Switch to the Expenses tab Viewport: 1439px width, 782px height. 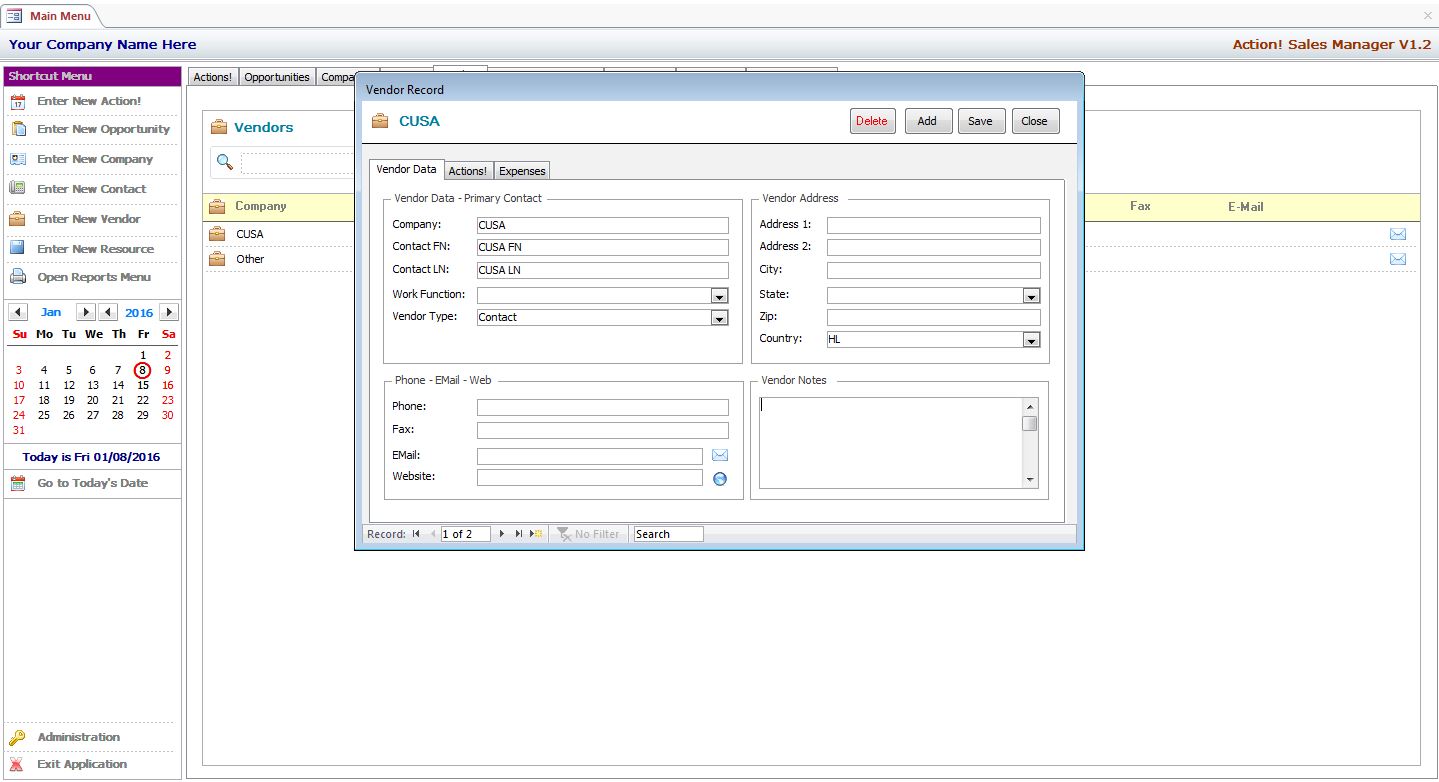(522, 171)
